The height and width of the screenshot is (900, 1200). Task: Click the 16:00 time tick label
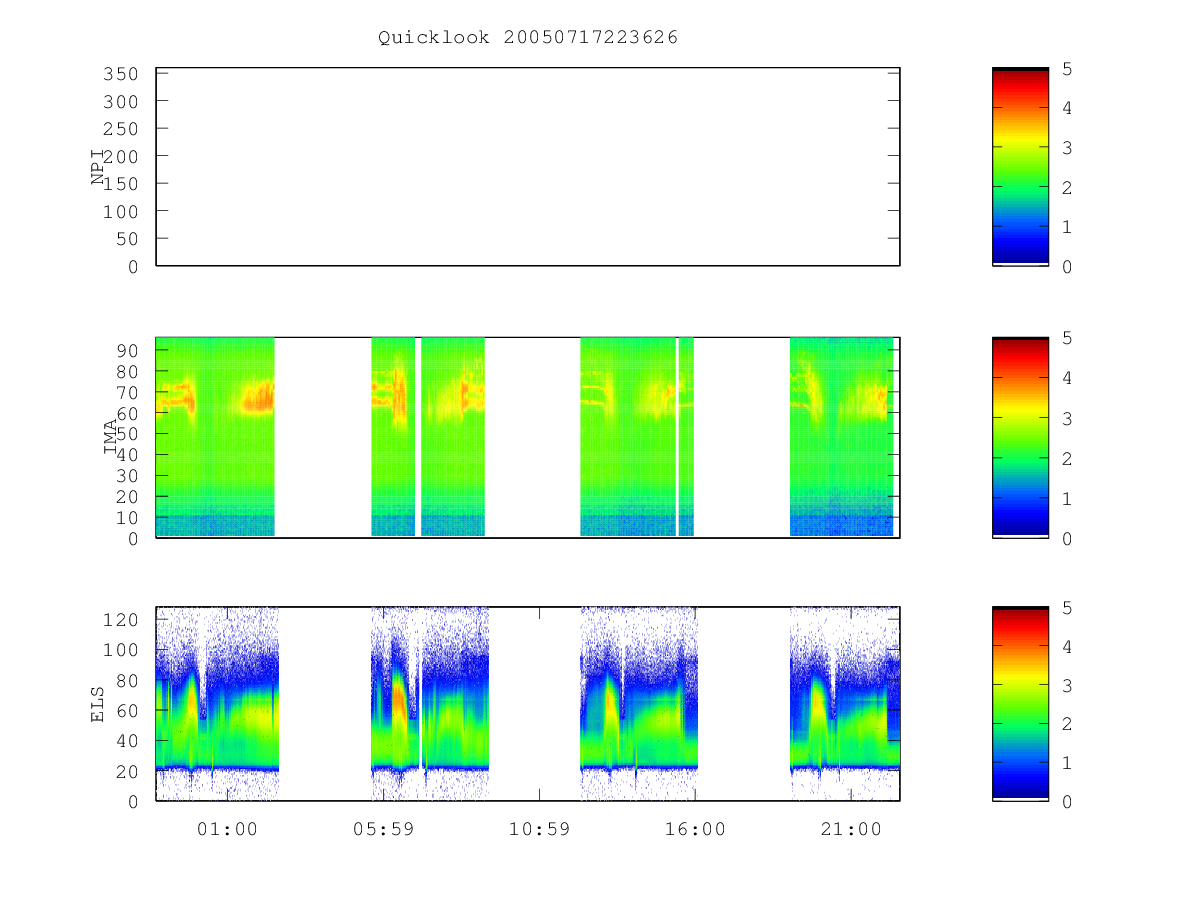tap(695, 829)
